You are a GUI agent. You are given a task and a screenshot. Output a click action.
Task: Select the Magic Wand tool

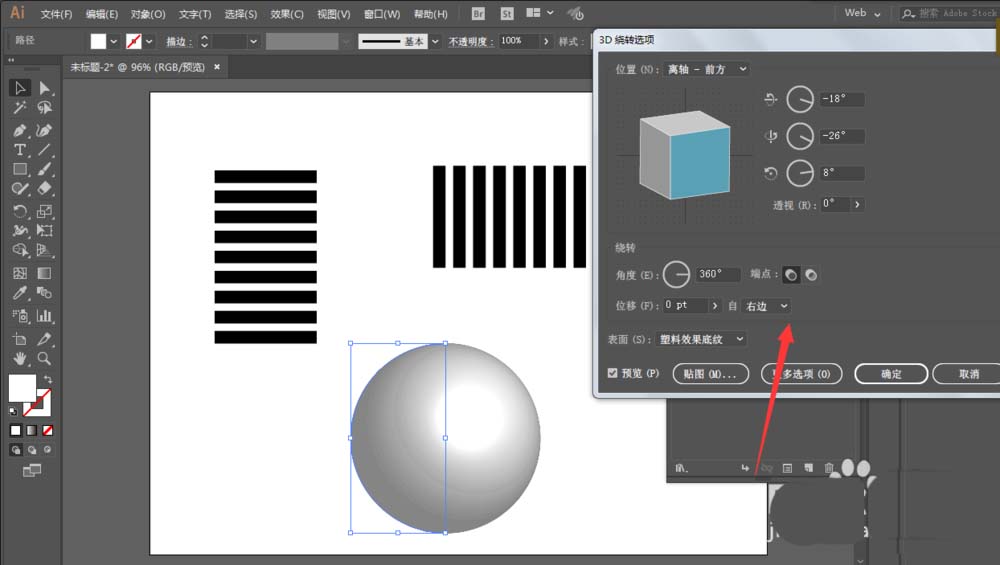coord(19,108)
